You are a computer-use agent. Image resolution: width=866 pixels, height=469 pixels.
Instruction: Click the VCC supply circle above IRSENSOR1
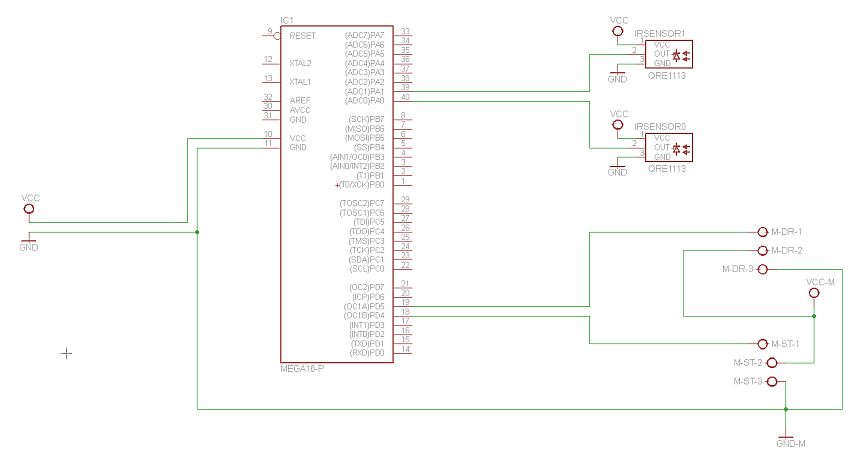(x=618, y=31)
